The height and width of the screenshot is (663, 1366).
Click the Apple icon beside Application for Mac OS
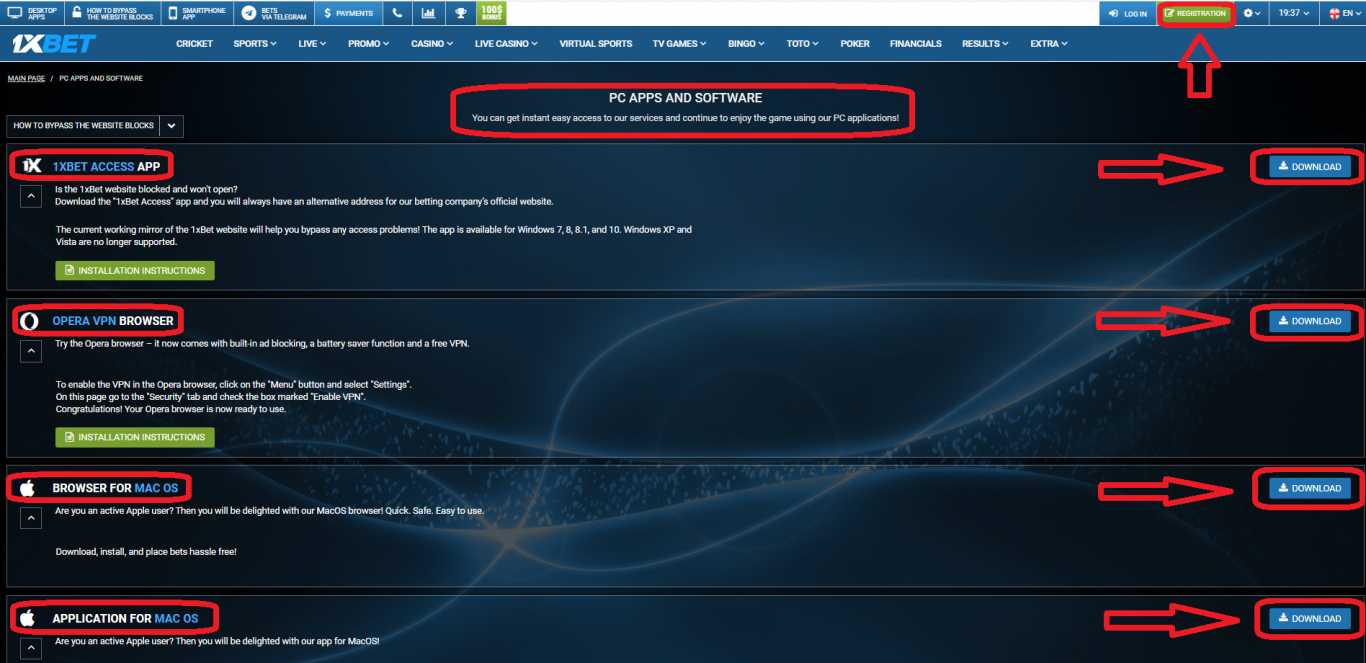(28, 618)
